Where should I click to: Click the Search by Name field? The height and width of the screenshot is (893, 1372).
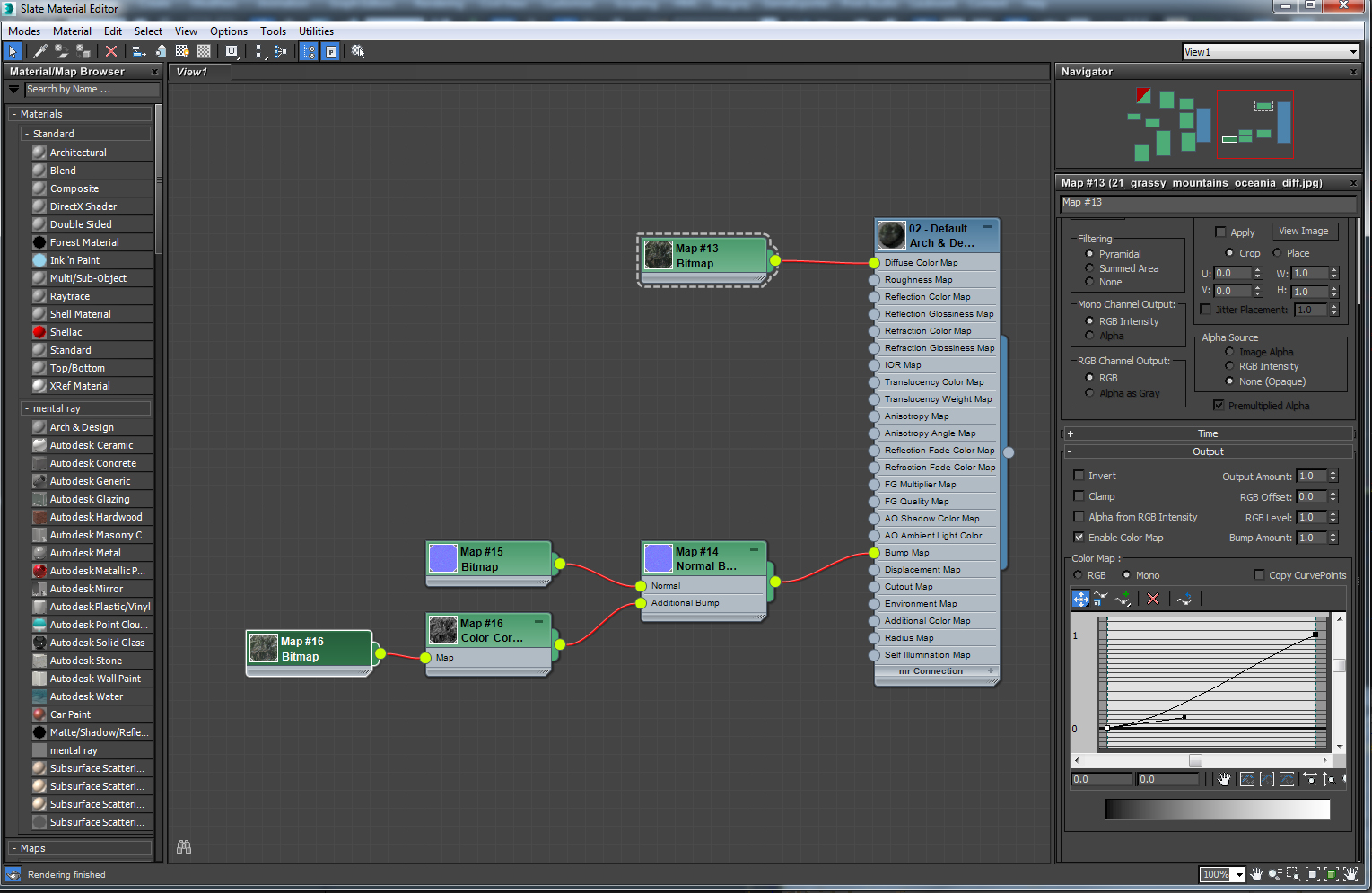[91, 90]
